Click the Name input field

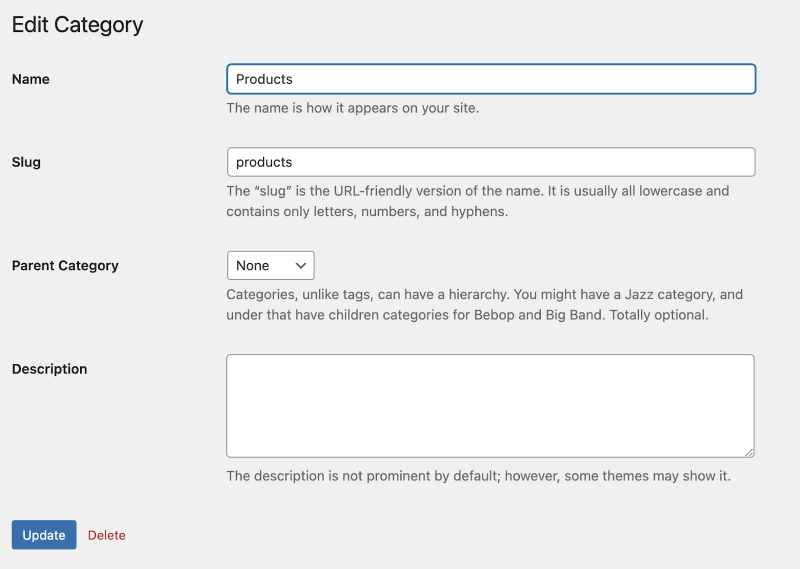click(x=491, y=79)
